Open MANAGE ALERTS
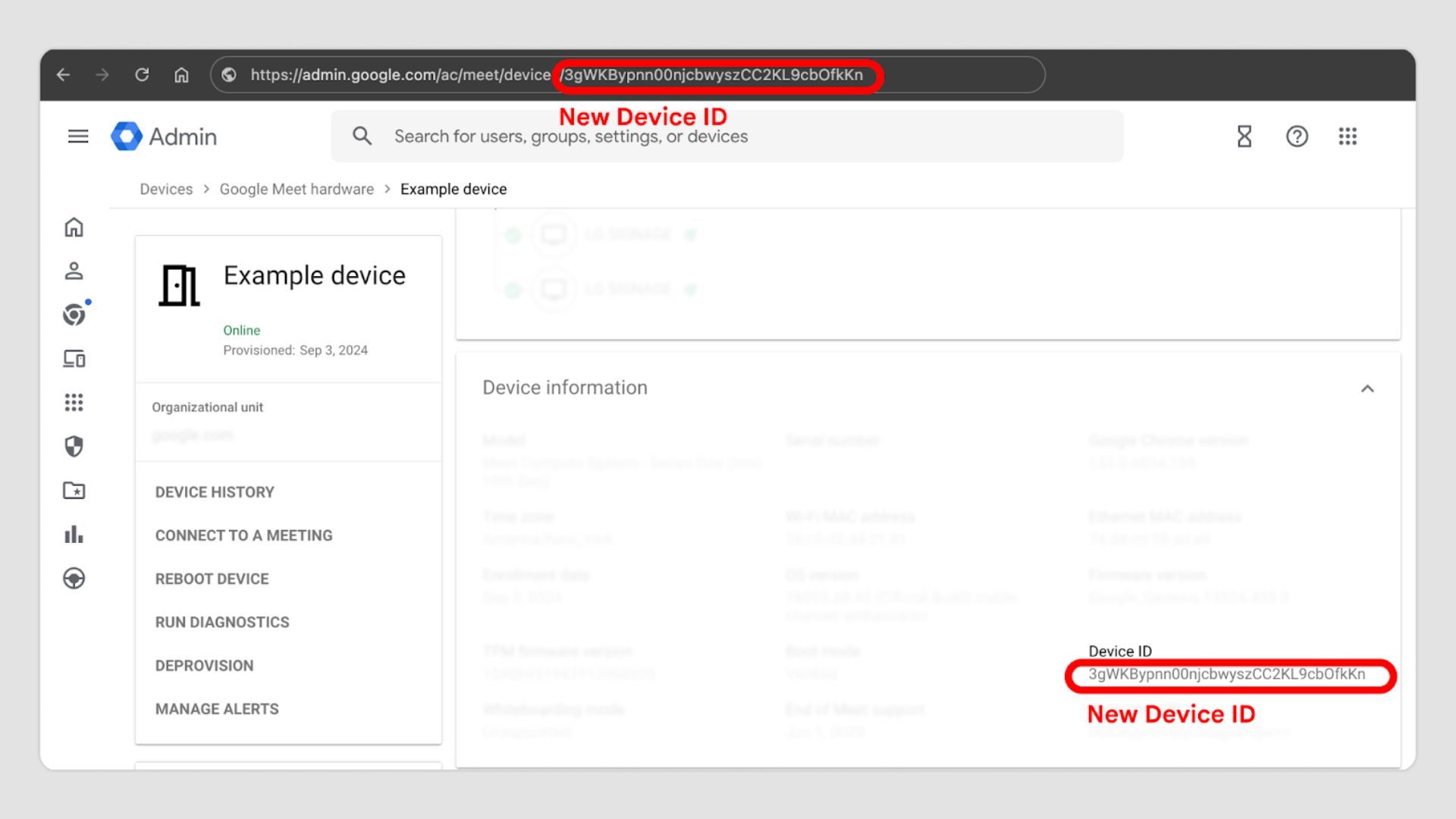The width and height of the screenshot is (1456, 819). click(x=217, y=709)
